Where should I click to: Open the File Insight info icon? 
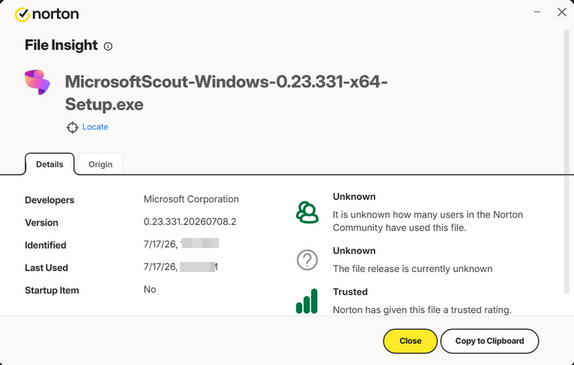108,46
